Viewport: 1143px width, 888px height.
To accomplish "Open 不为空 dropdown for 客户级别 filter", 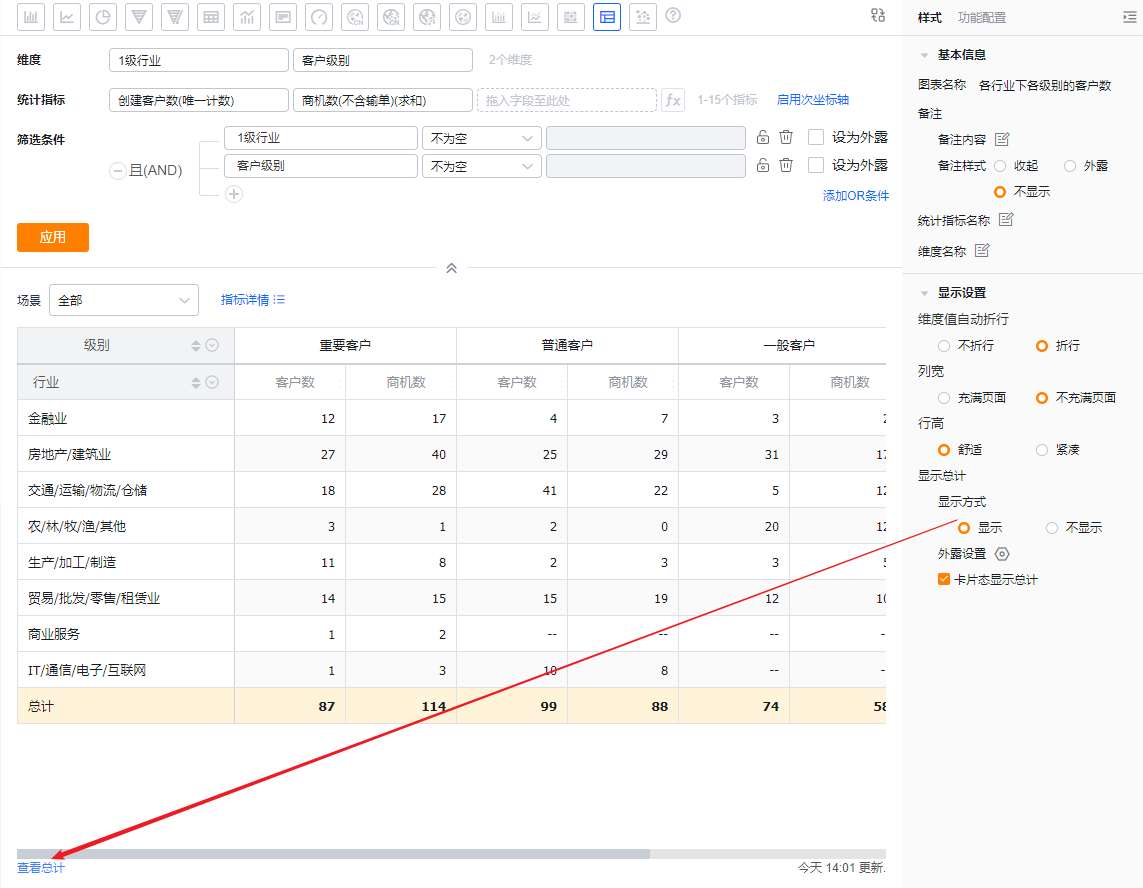I will click(x=482, y=166).
